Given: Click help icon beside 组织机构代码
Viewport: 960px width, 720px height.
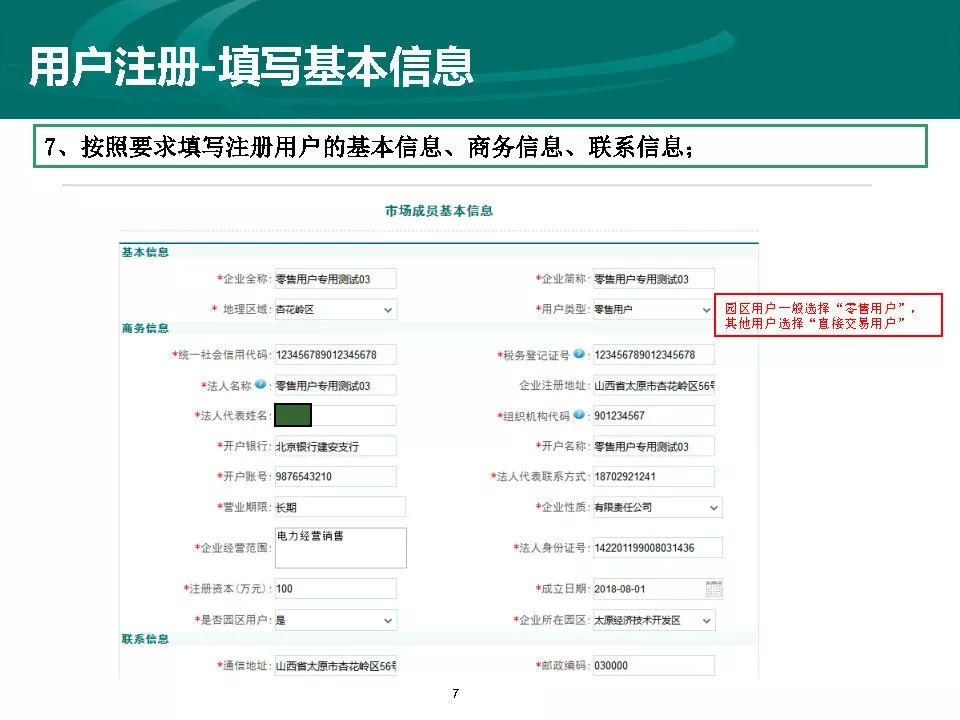Looking at the screenshot, I should pyautogui.click(x=579, y=415).
